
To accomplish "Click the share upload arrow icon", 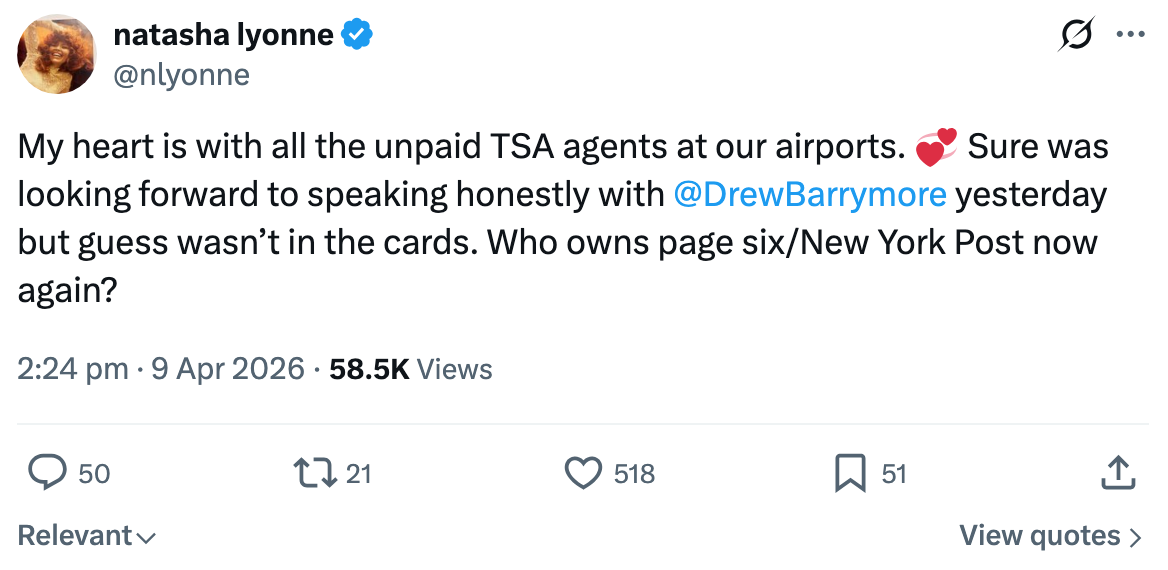I will 1118,473.
